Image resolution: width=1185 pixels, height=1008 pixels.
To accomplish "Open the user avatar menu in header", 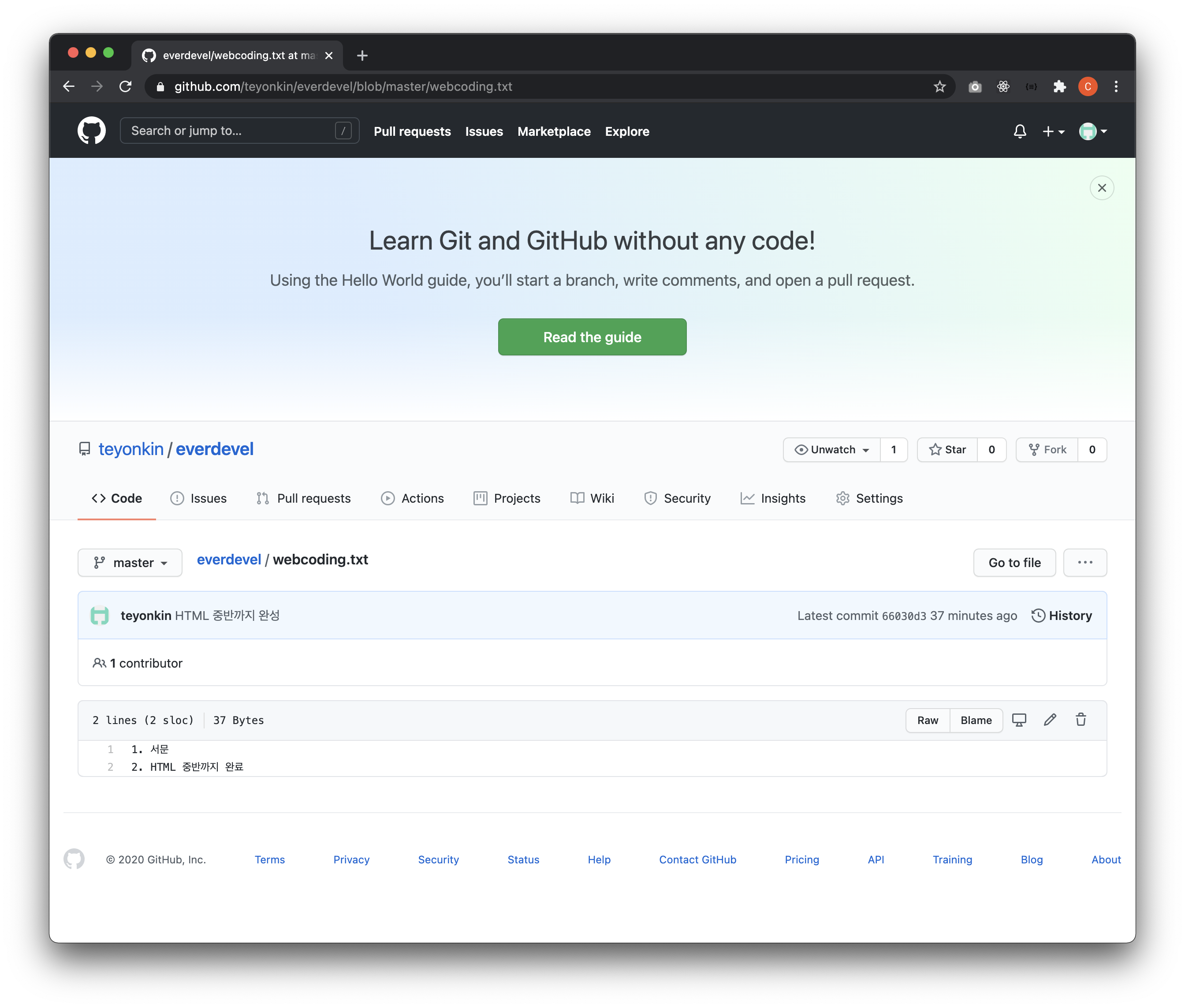I will (x=1092, y=131).
